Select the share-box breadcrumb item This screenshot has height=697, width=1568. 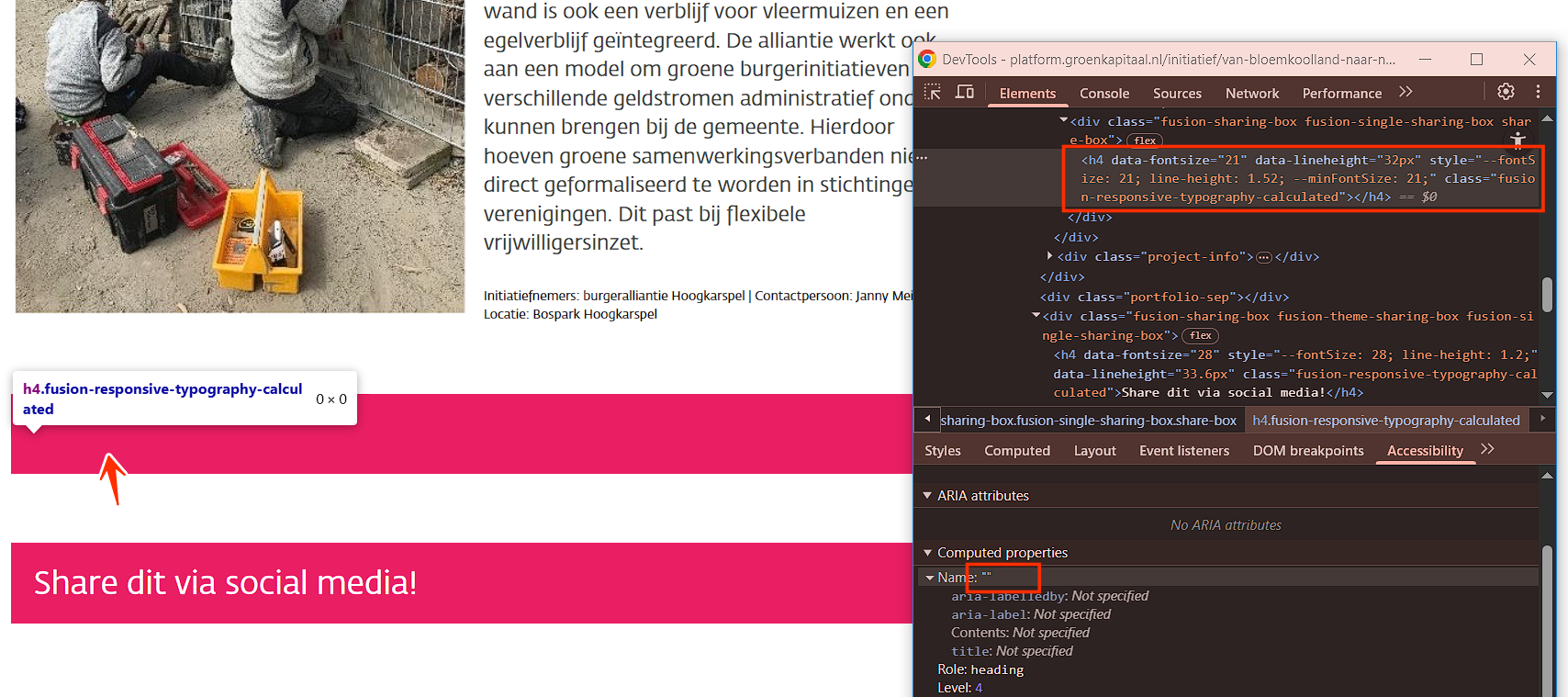point(1088,421)
